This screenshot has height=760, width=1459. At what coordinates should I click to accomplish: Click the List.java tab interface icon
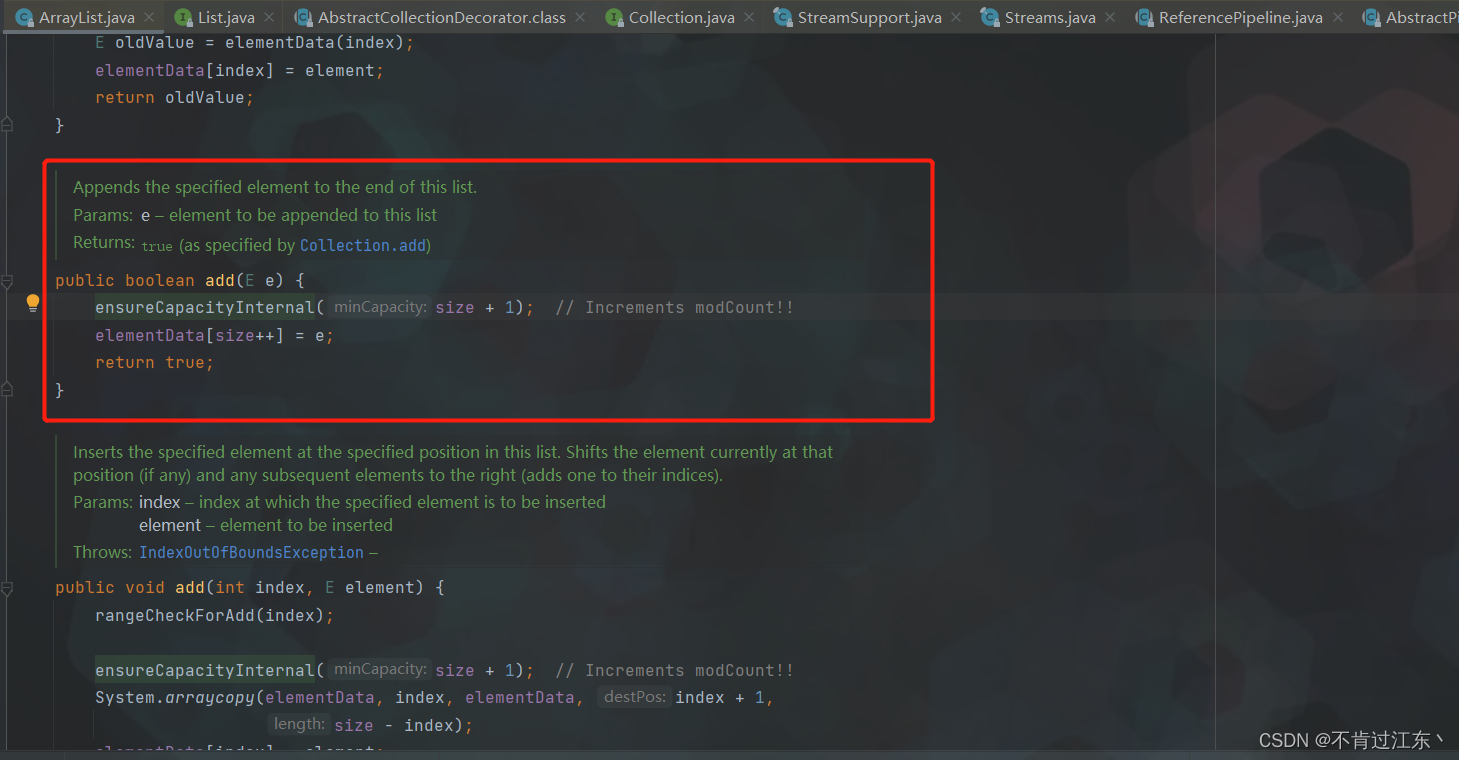pyautogui.click(x=183, y=17)
